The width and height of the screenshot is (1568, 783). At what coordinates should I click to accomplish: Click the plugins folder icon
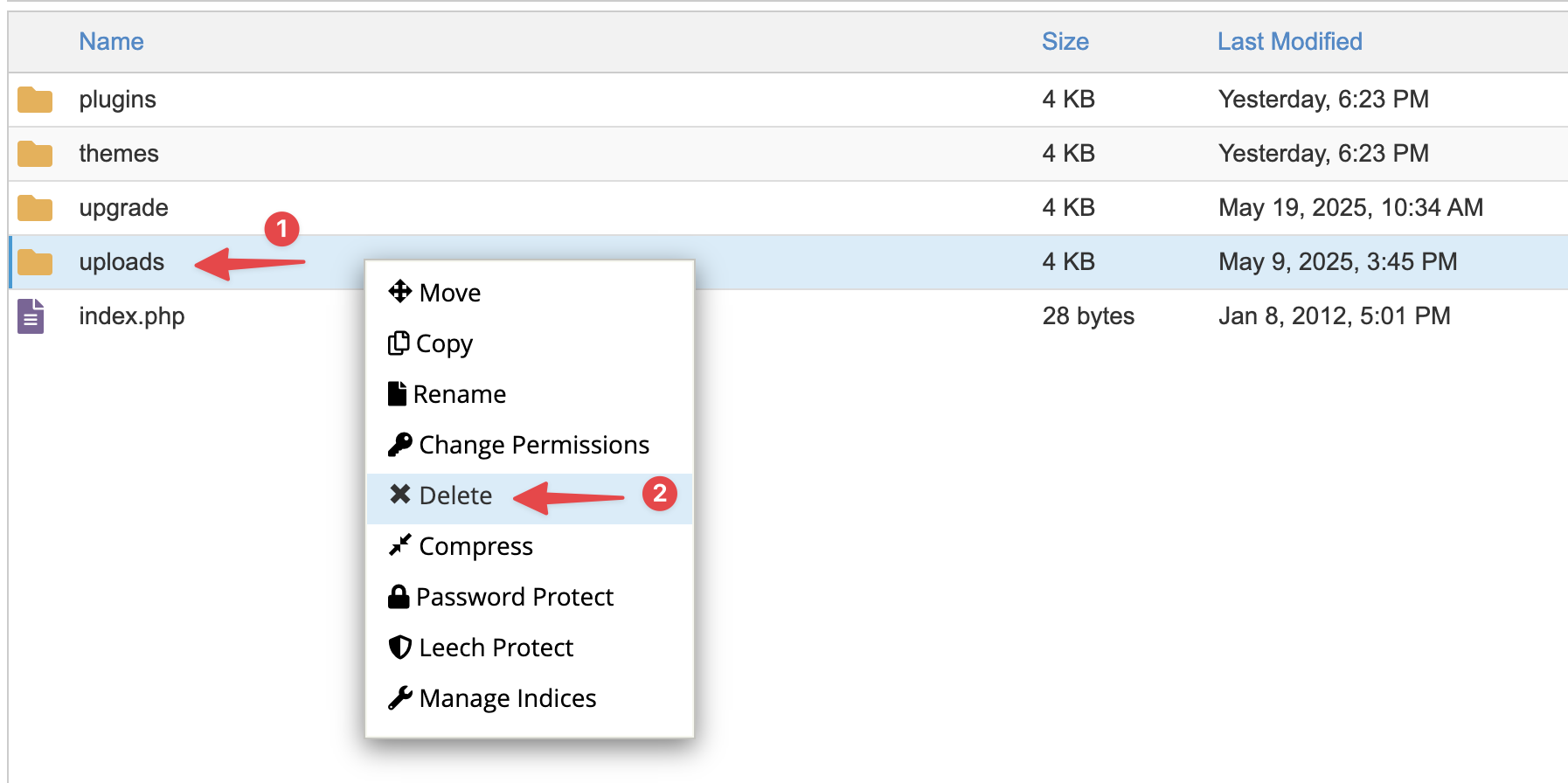(x=35, y=100)
